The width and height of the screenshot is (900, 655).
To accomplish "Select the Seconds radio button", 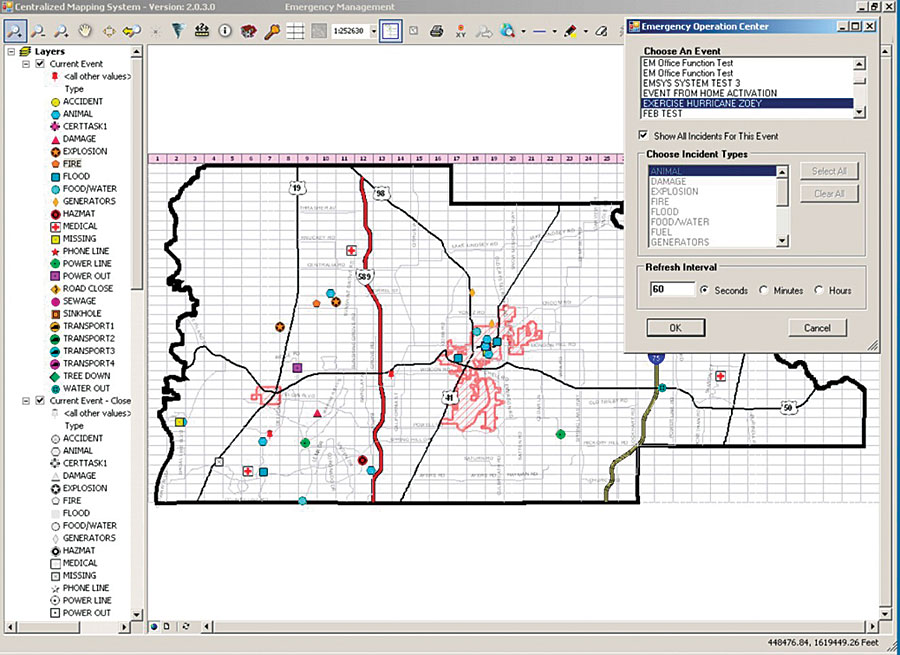I will coord(704,290).
